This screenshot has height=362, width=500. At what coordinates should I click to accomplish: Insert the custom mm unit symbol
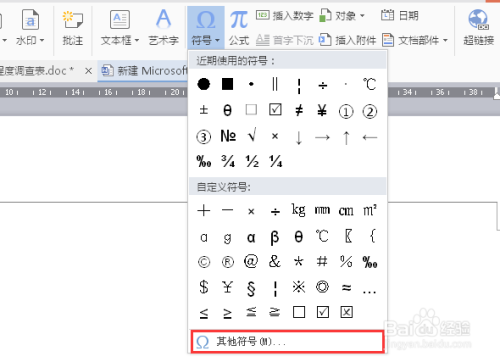(322, 210)
